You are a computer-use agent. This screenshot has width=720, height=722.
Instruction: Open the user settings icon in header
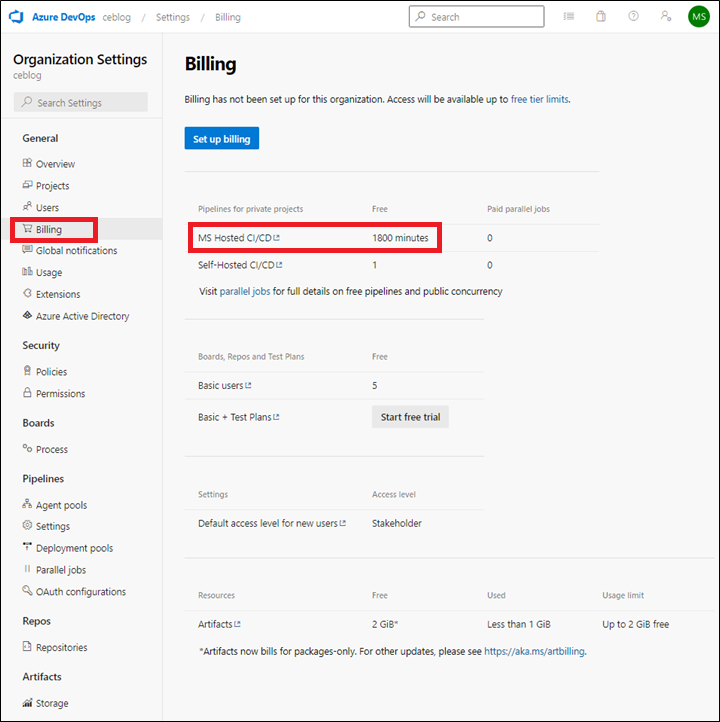666,16
